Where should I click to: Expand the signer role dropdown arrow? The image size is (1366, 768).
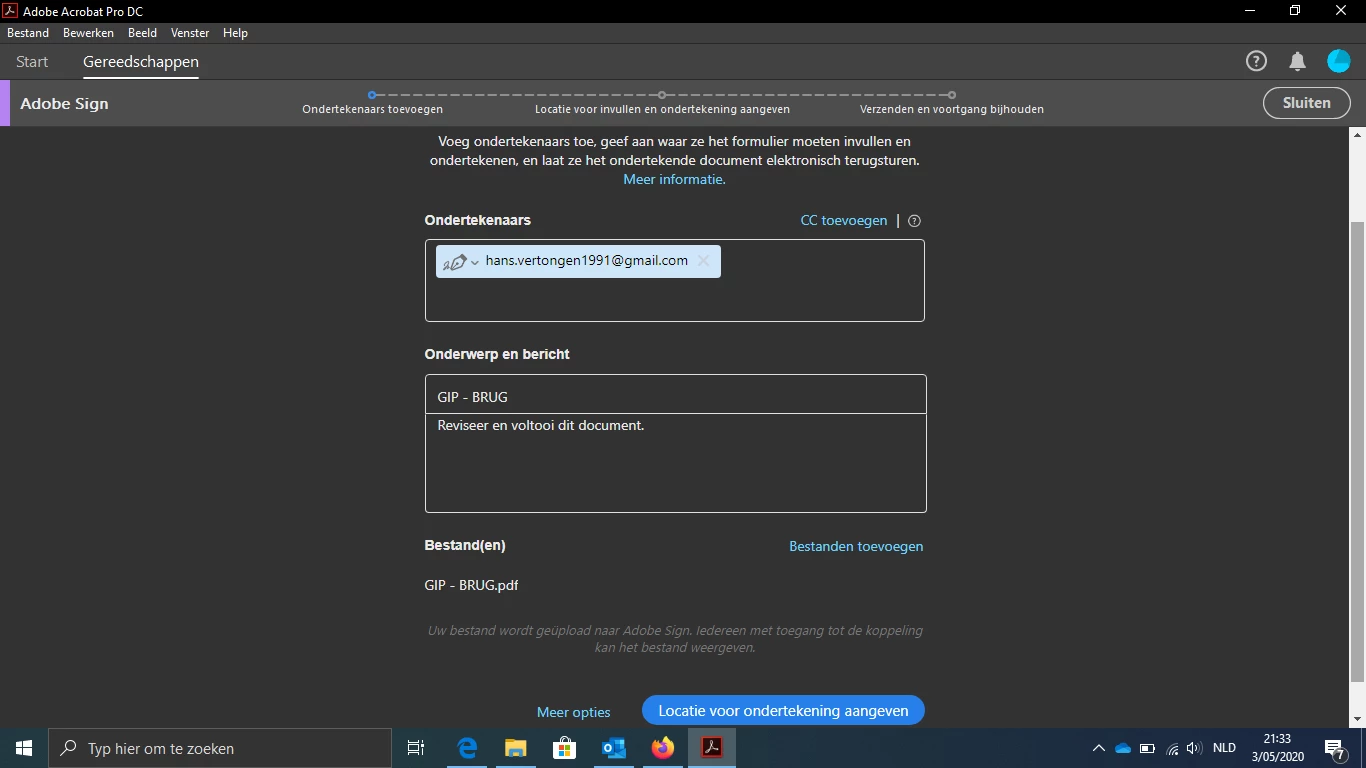pos(475,262)
